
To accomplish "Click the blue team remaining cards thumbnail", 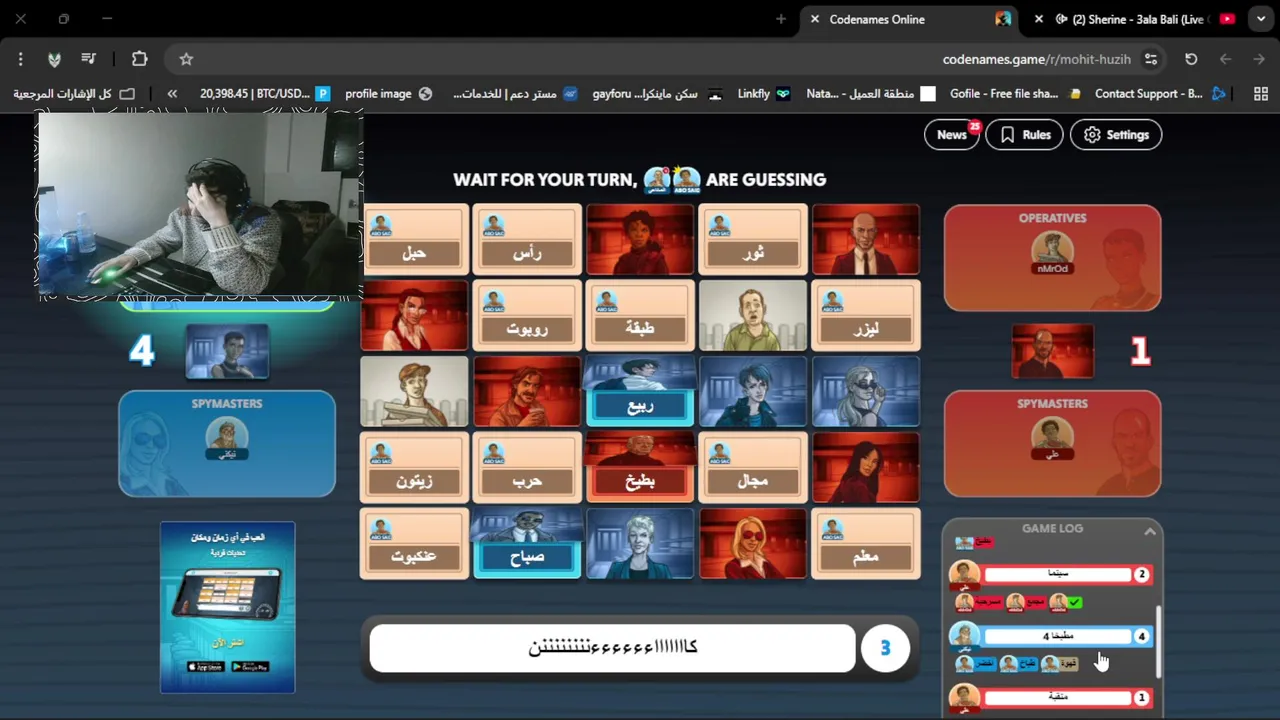I will point(227,351).
